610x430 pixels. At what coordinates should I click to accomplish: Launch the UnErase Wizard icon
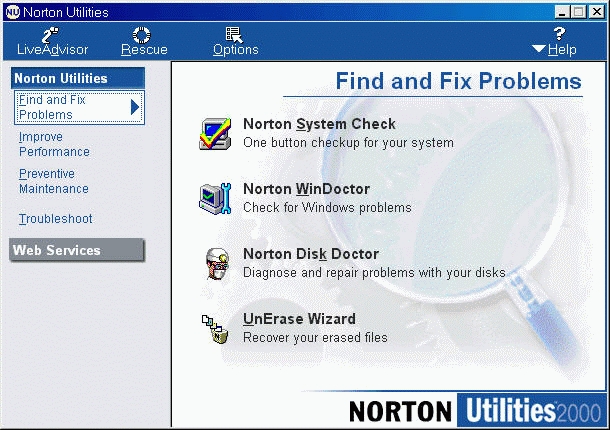point(215,329)
